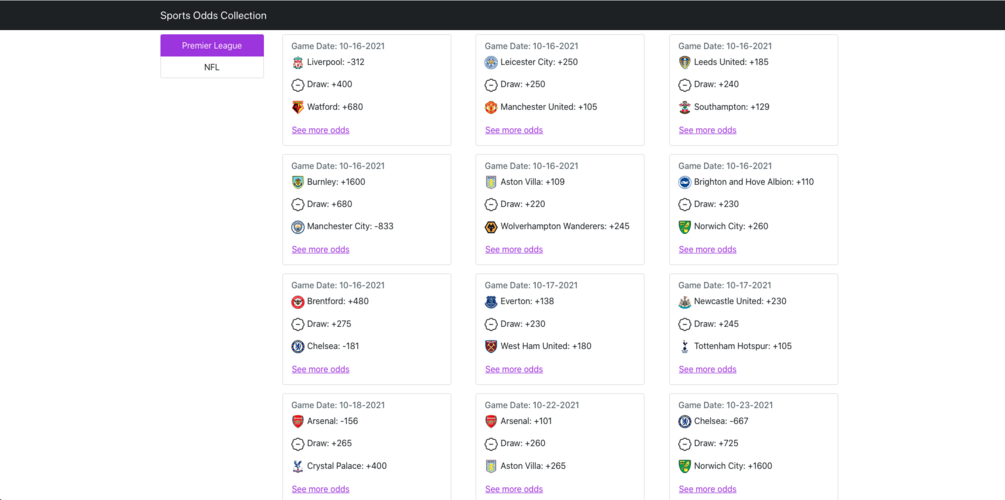
Task: Click the 'Arsenal: -156' odds text
Action: [x=333, y=421]
